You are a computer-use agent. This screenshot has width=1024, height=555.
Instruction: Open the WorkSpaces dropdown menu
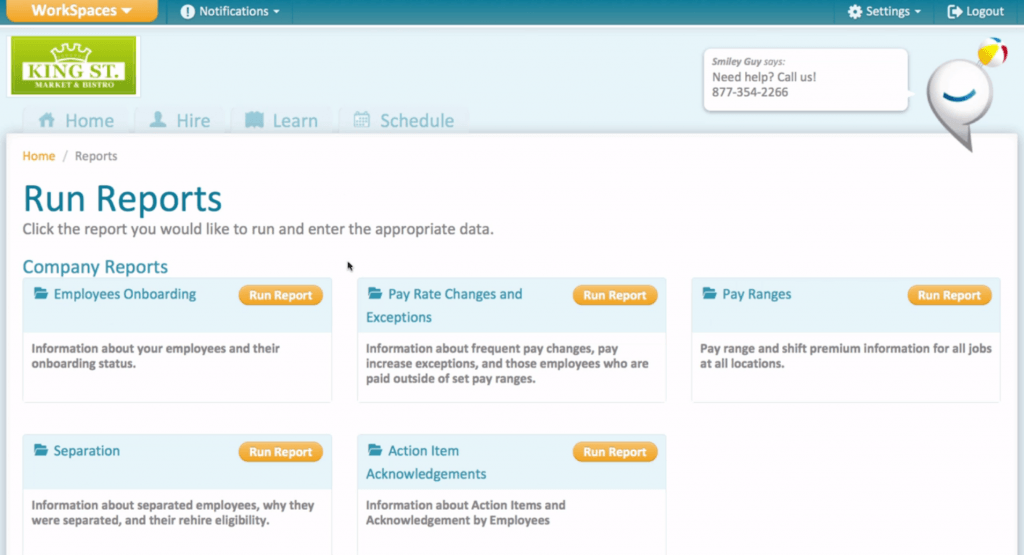82,10
